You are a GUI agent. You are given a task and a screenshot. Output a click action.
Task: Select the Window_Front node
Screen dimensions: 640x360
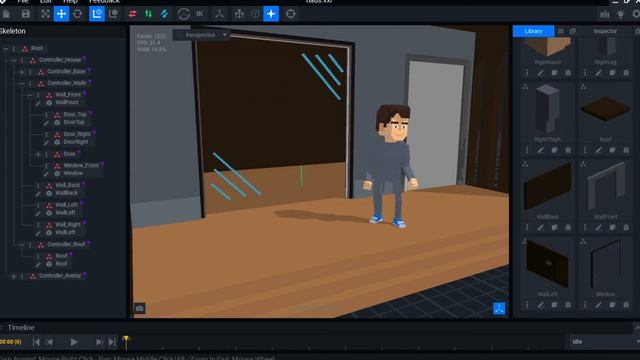pos(81,165)
